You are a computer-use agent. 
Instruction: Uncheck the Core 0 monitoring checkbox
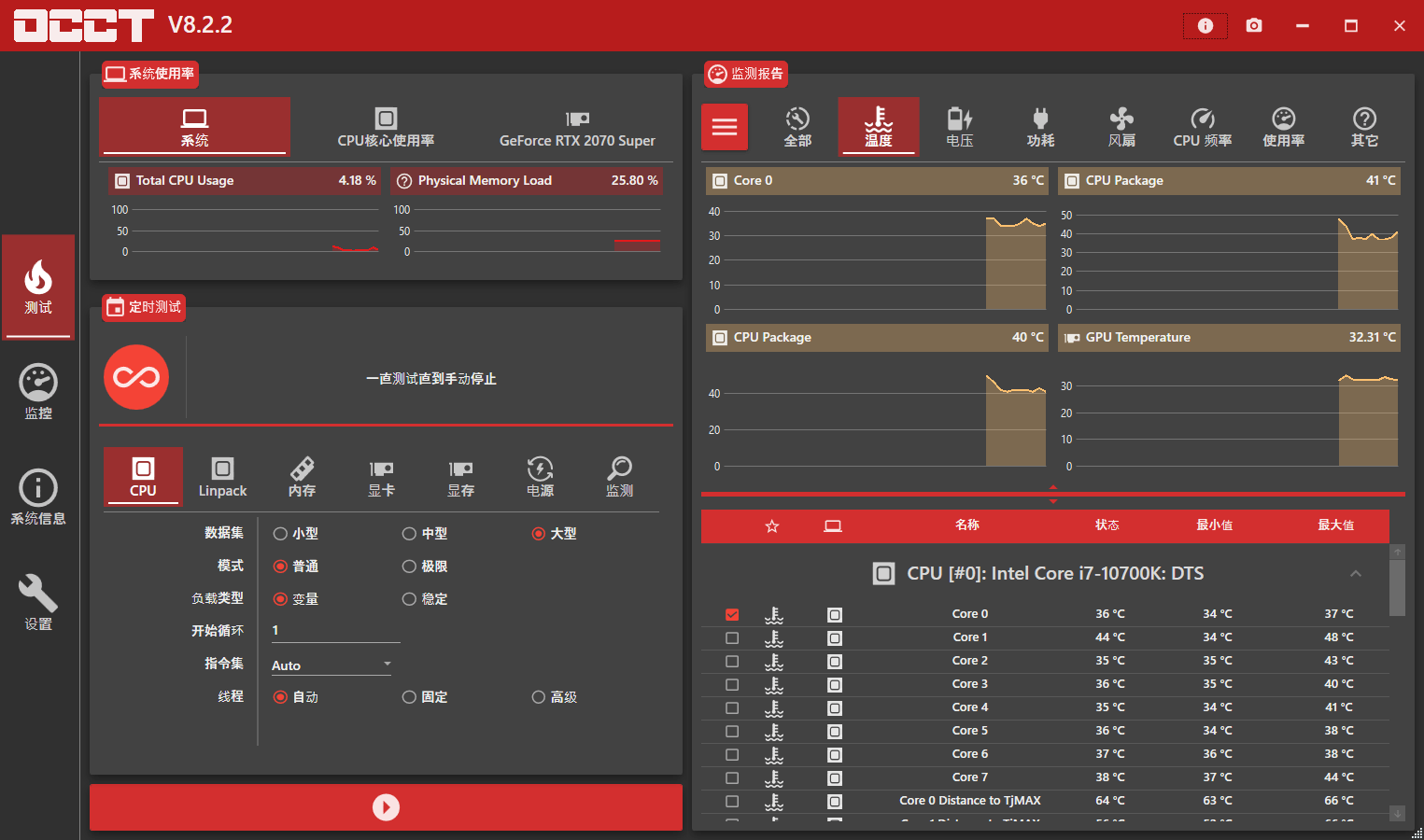coord(732,614)
